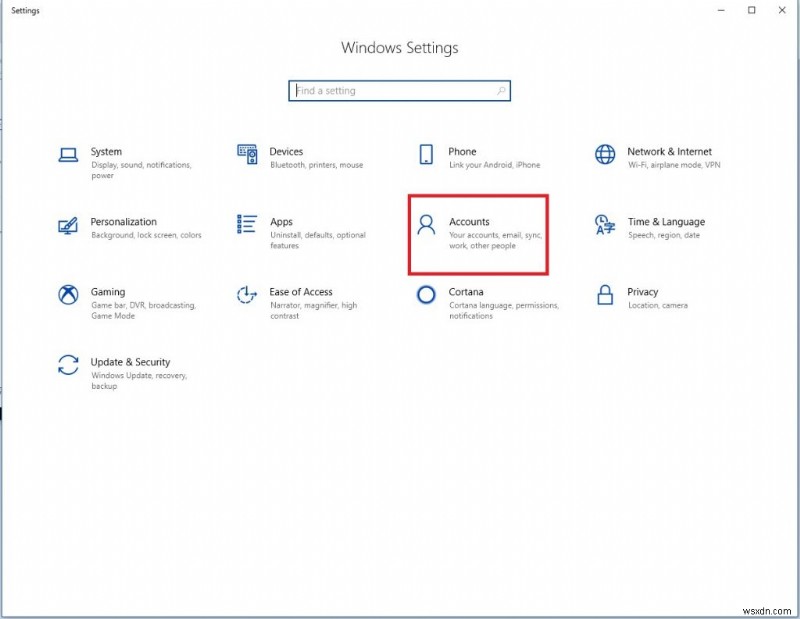Minimize the Settings window

pos(721,10)
